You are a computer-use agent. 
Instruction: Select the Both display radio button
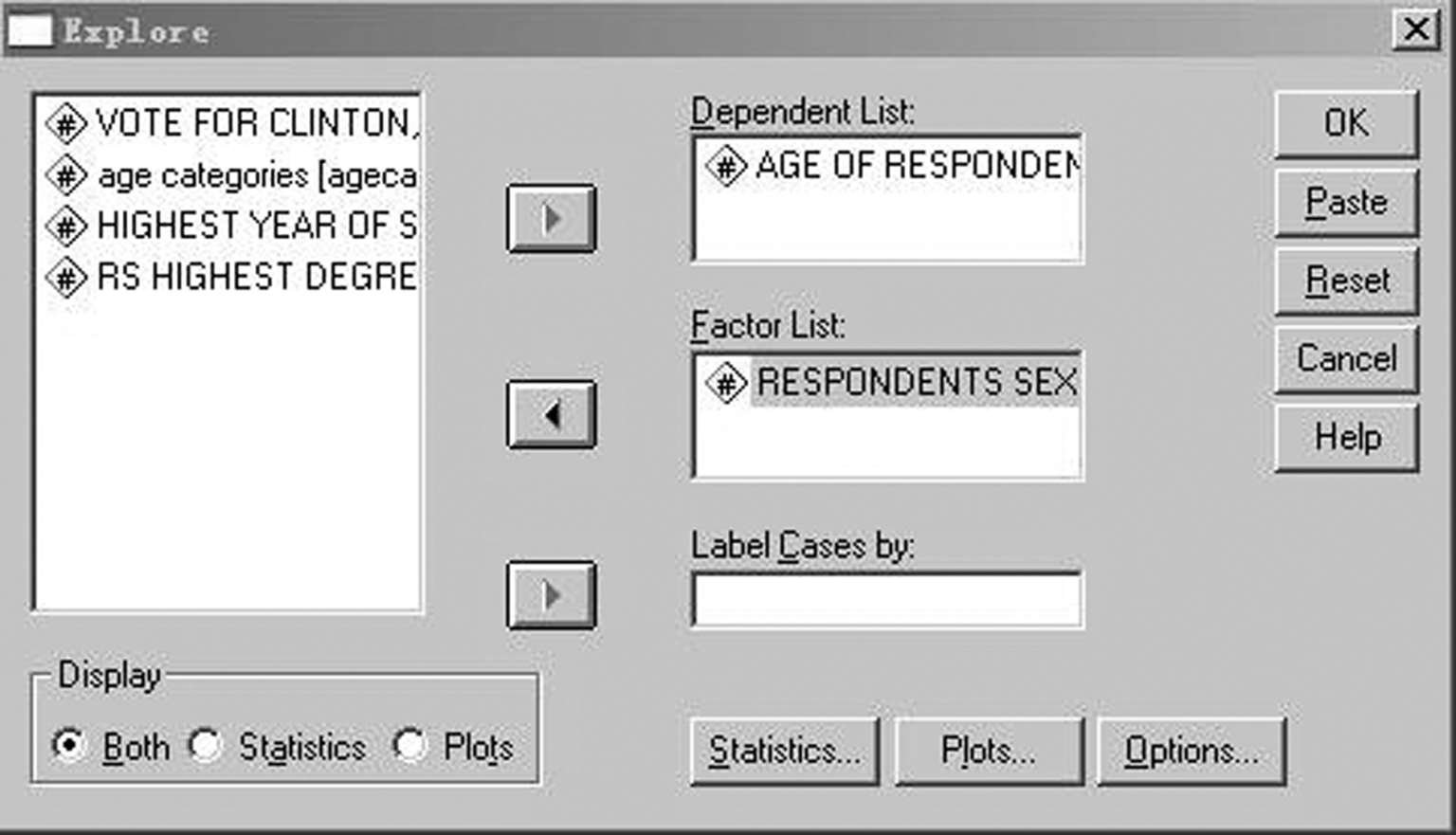tap(68, 745)
